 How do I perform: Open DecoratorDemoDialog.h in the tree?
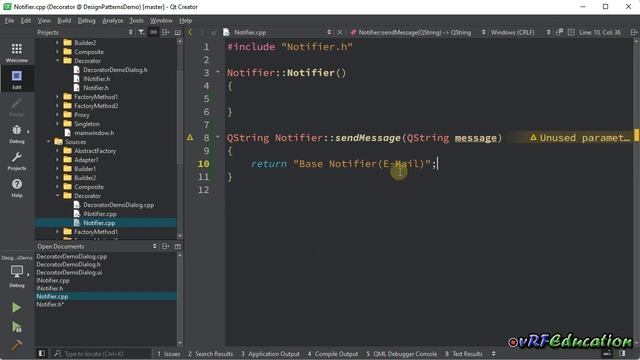[115, 70]
